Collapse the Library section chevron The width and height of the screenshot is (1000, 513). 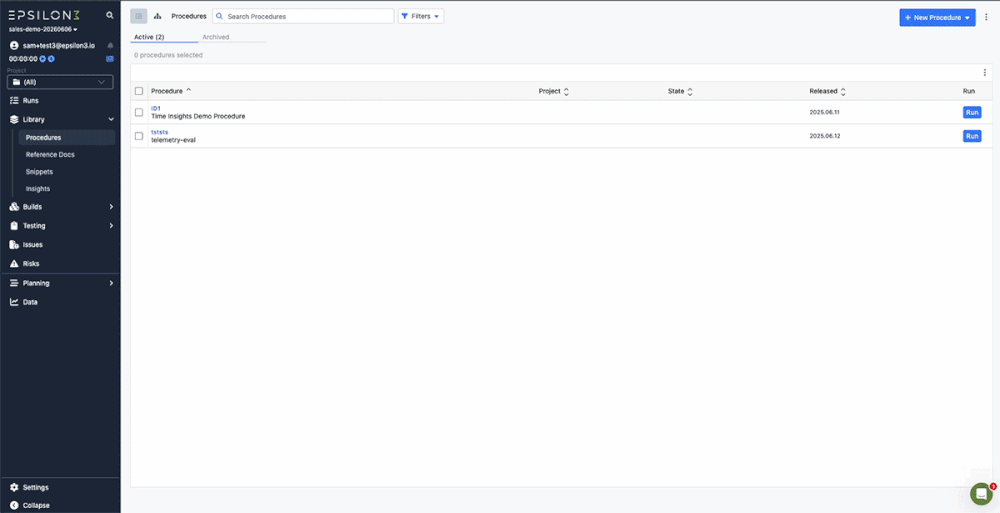coord(111,119)
